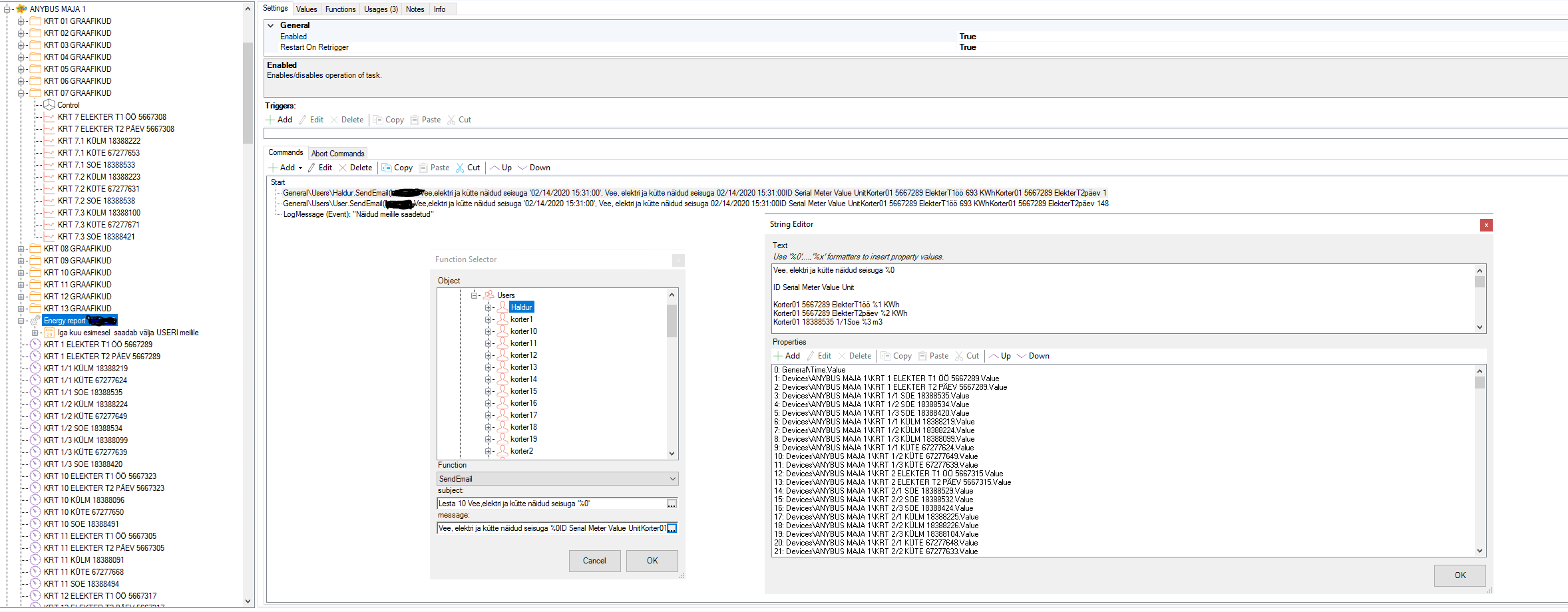Click Add in String Editor Properties toolbar
1568x612 pixels.
[x=787, y=356]
